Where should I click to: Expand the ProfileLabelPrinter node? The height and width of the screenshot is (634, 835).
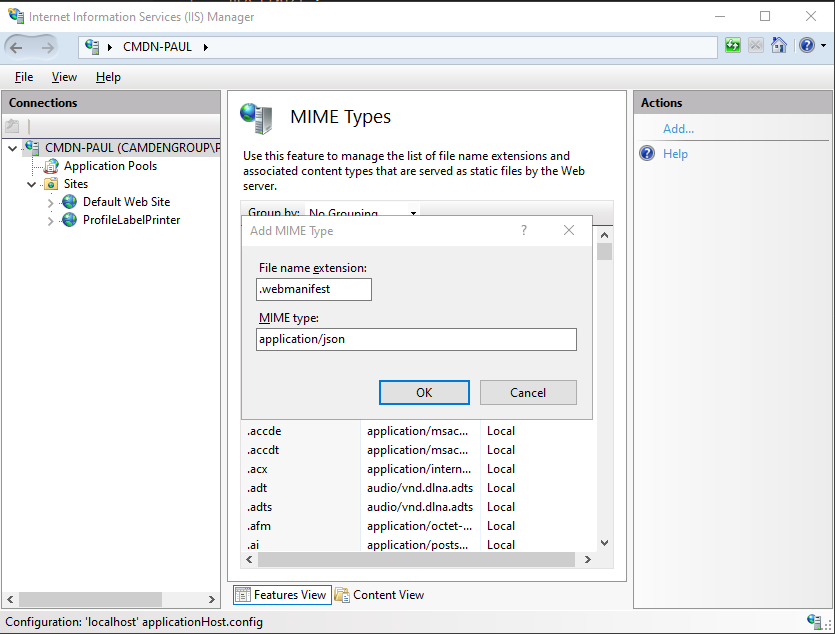[51, 221]
